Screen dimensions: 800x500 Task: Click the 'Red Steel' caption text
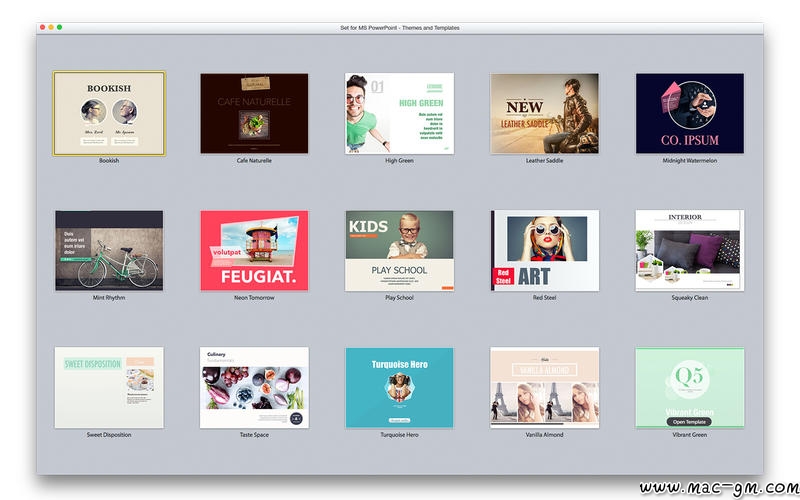[x=544, y=297]
